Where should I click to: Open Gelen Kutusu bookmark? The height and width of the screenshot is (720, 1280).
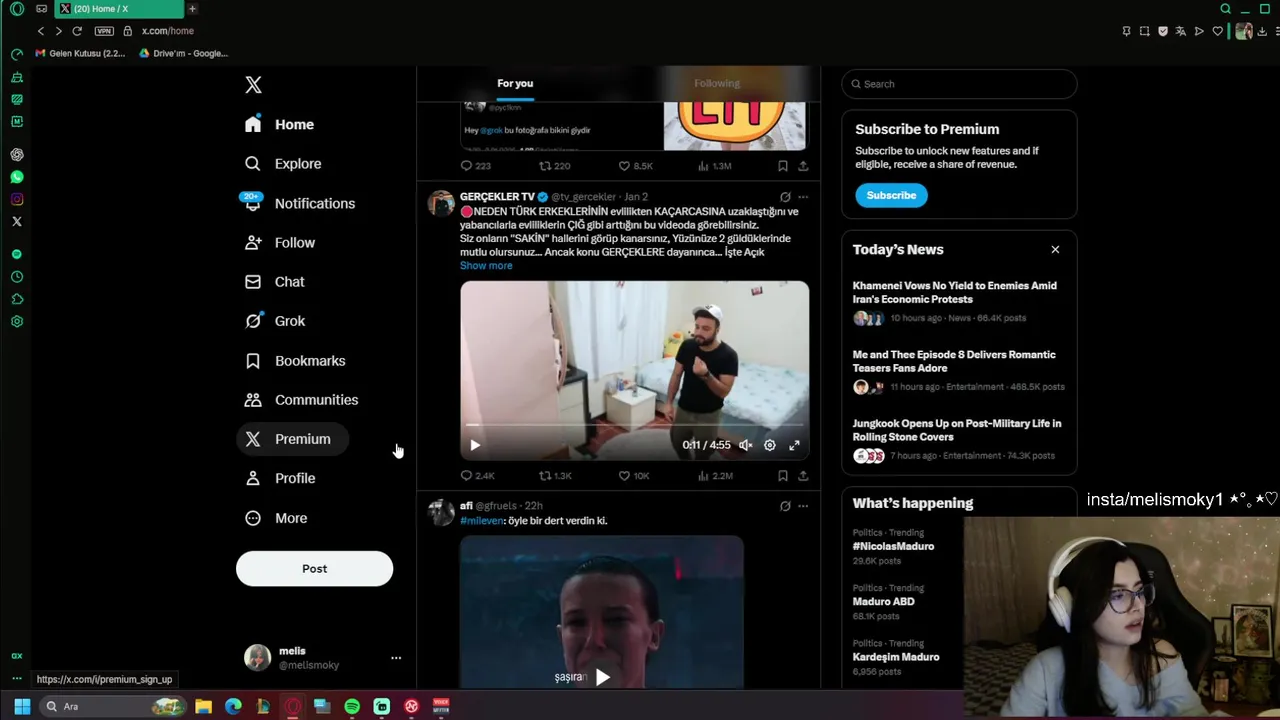point(80,54)
